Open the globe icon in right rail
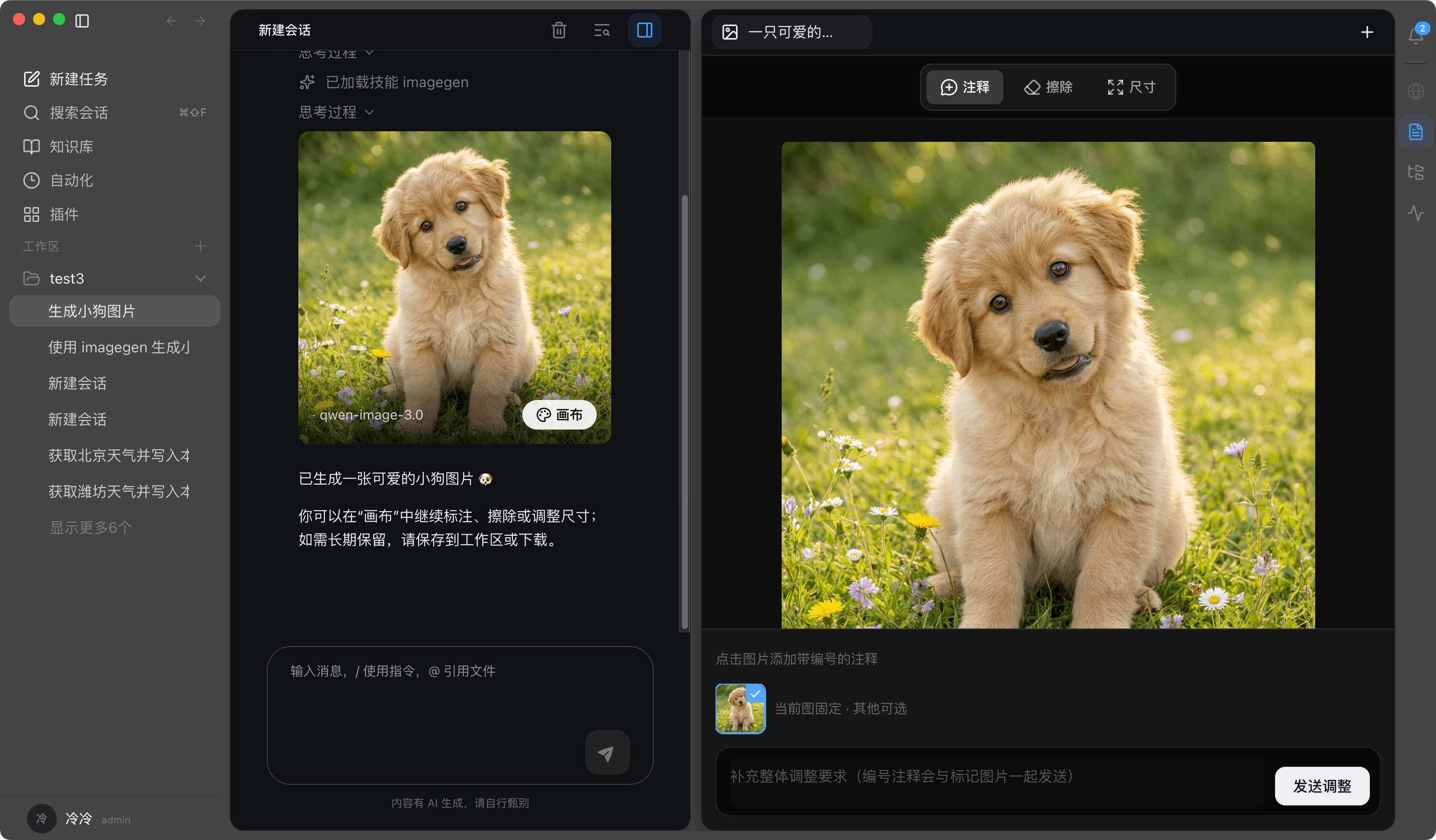Viewport: 1436px width, 840px height. pos(1415,91)
